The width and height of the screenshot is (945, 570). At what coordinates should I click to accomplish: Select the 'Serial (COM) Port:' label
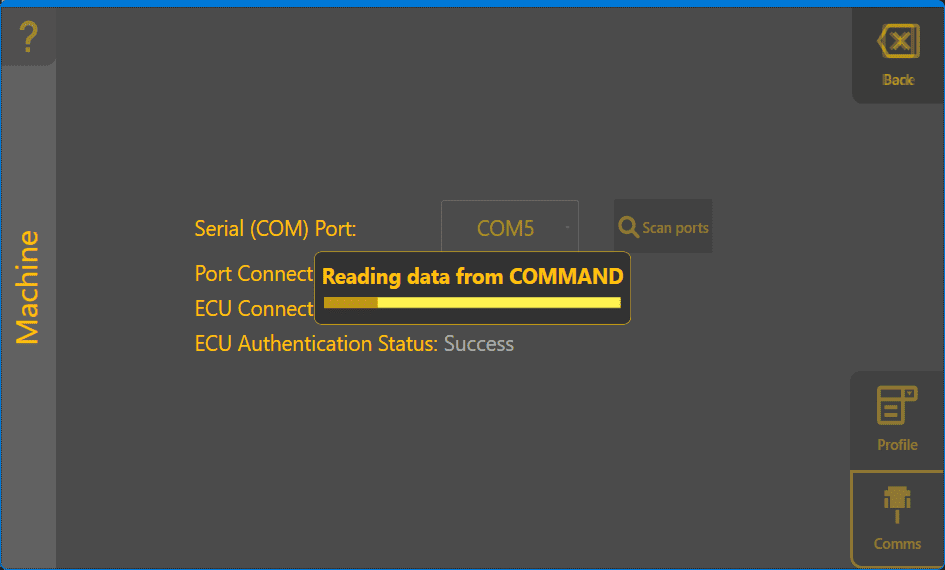275,228
